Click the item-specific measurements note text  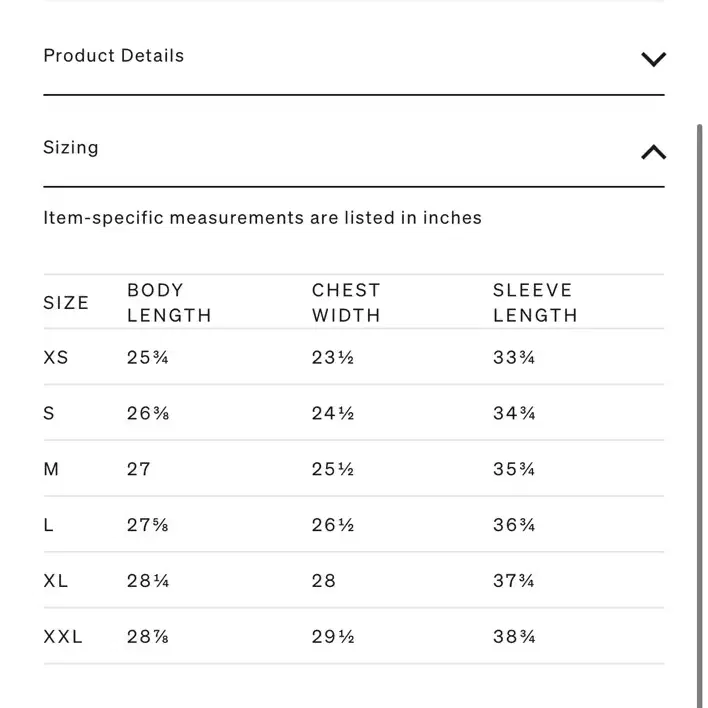(x=262, y=218)
